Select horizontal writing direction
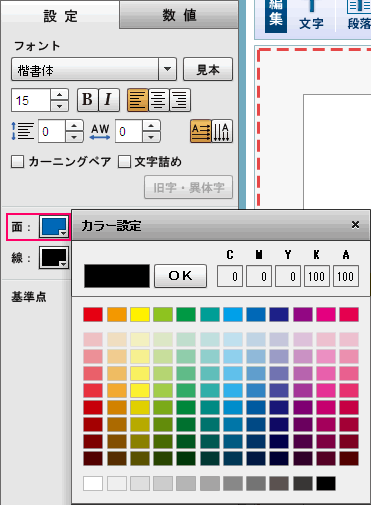 point(201,131)
